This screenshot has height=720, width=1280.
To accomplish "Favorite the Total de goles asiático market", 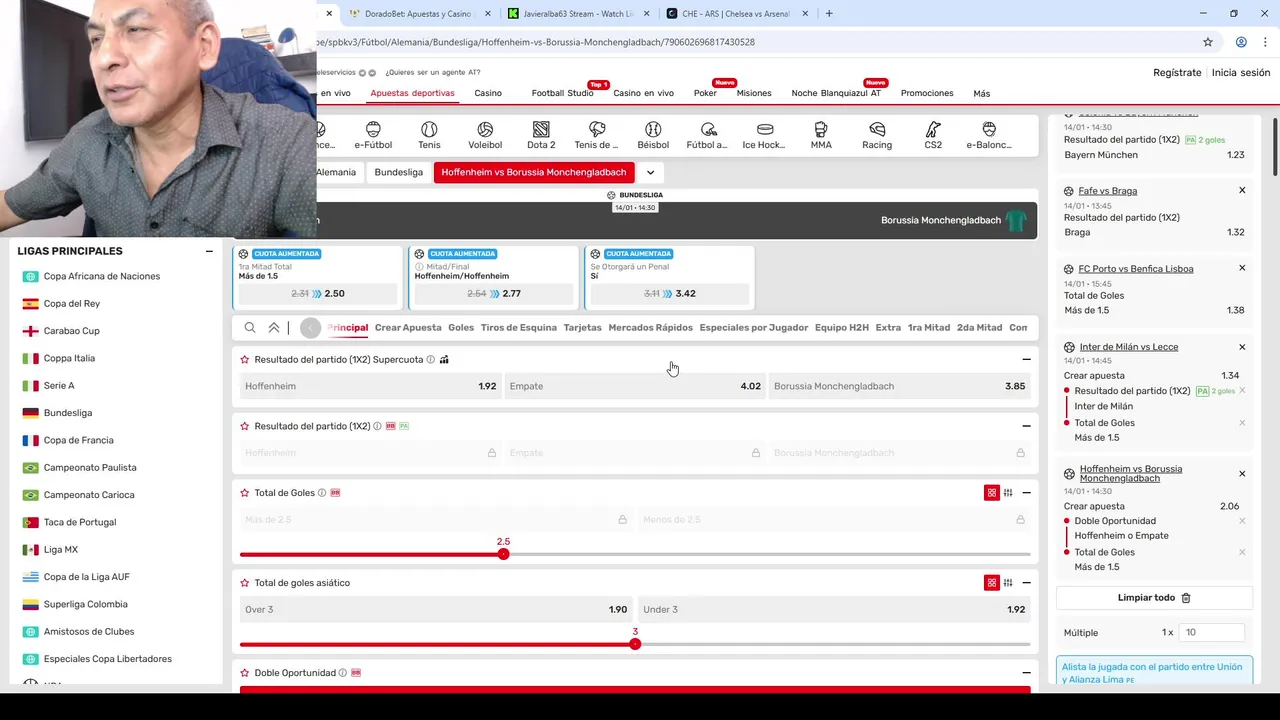I will (x=245, y=583).
